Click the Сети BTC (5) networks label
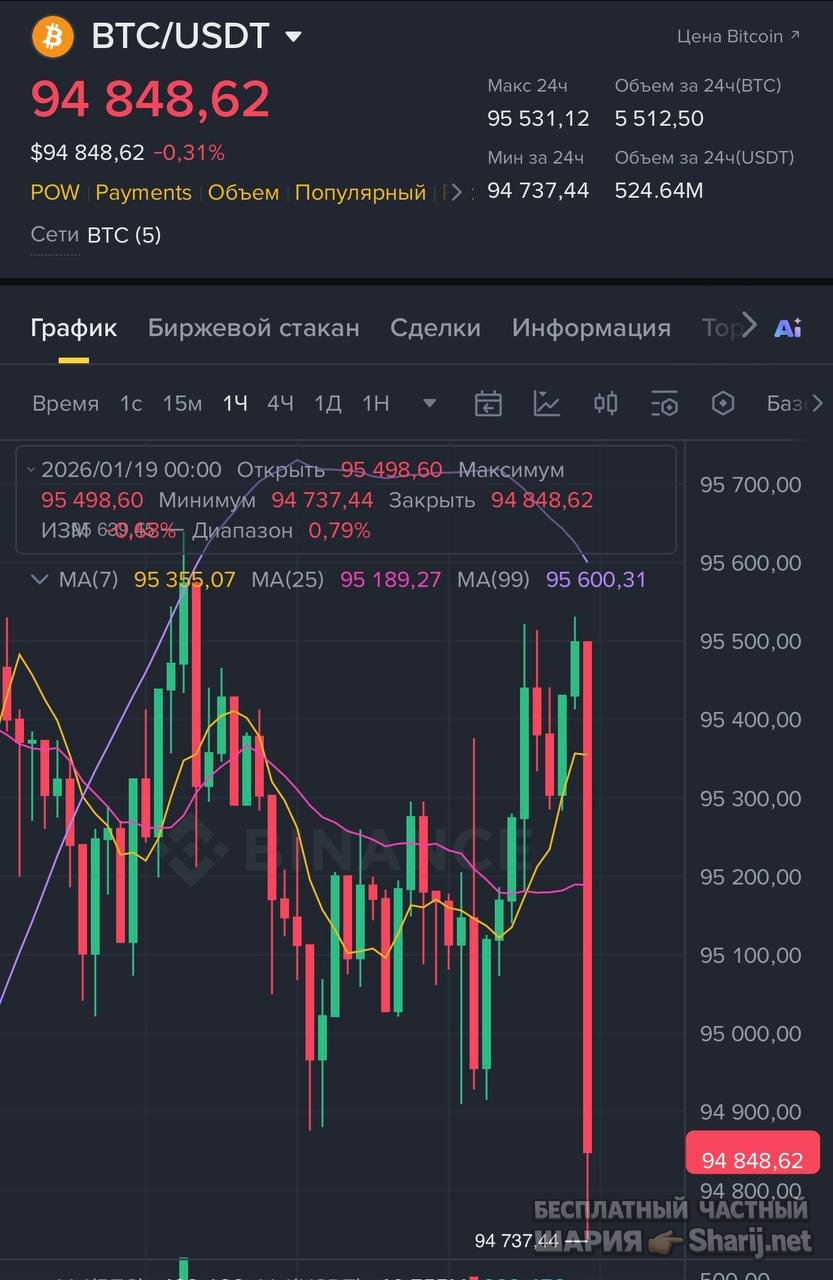Viewport: 833px width, 1280px height. [x=96, y=235]
